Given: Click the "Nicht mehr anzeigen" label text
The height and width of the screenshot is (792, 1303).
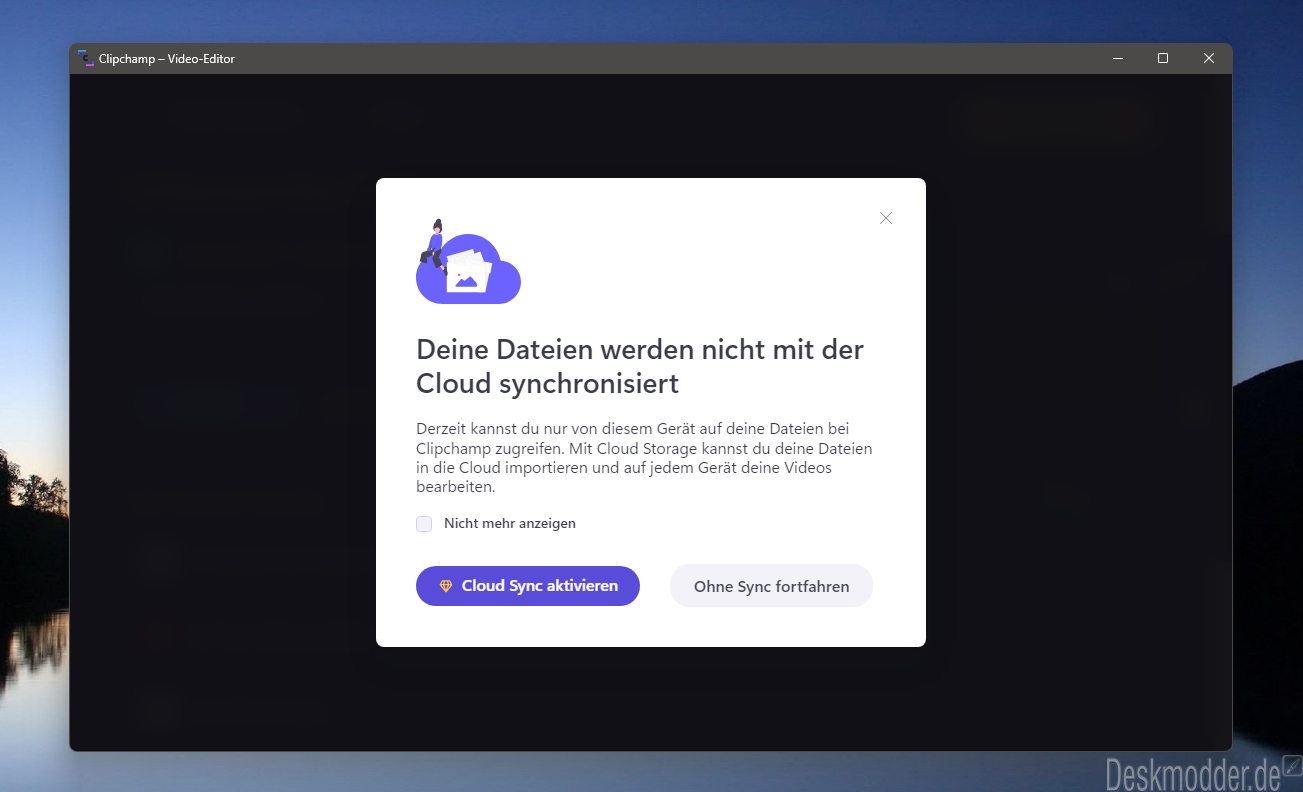Looking at the screenshot, I should click(510, 524).
